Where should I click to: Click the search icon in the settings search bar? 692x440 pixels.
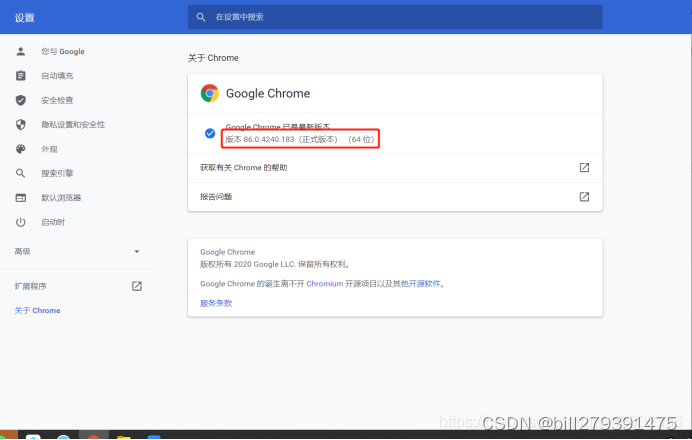point(201,17)
